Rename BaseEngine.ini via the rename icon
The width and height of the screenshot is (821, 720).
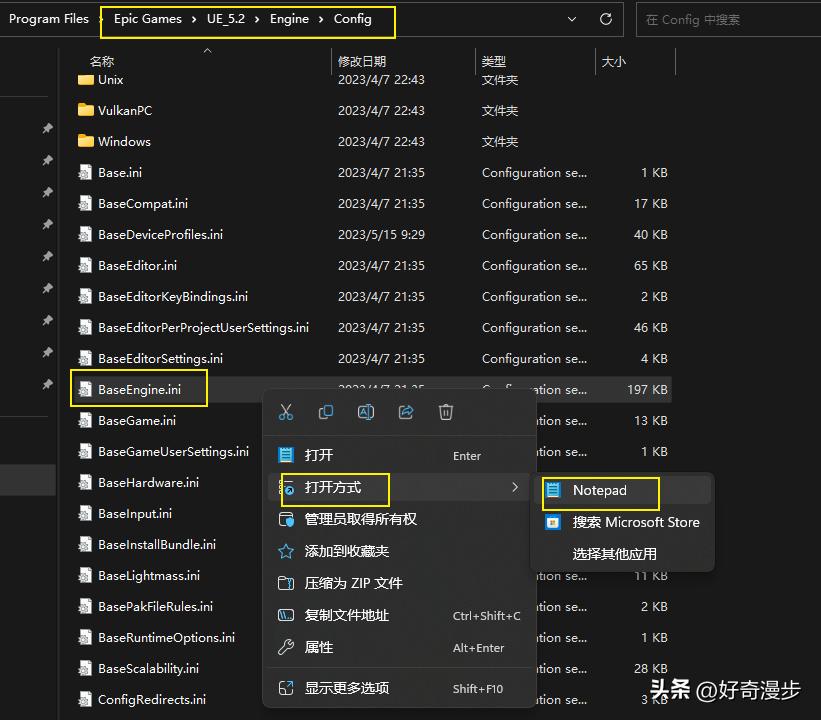coord(366,411)
